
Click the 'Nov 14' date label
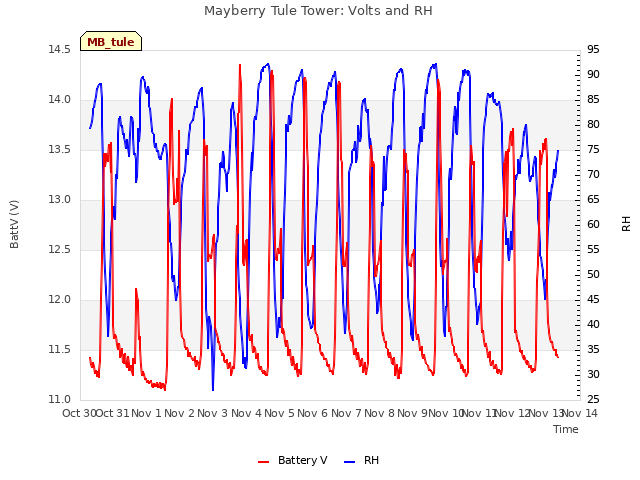[x=580, y=413]
